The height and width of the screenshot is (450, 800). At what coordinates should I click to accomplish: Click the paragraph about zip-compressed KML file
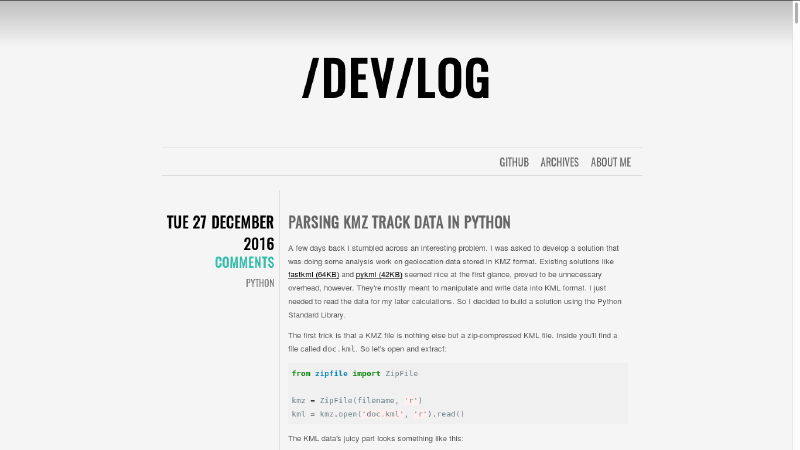point(453,342)
